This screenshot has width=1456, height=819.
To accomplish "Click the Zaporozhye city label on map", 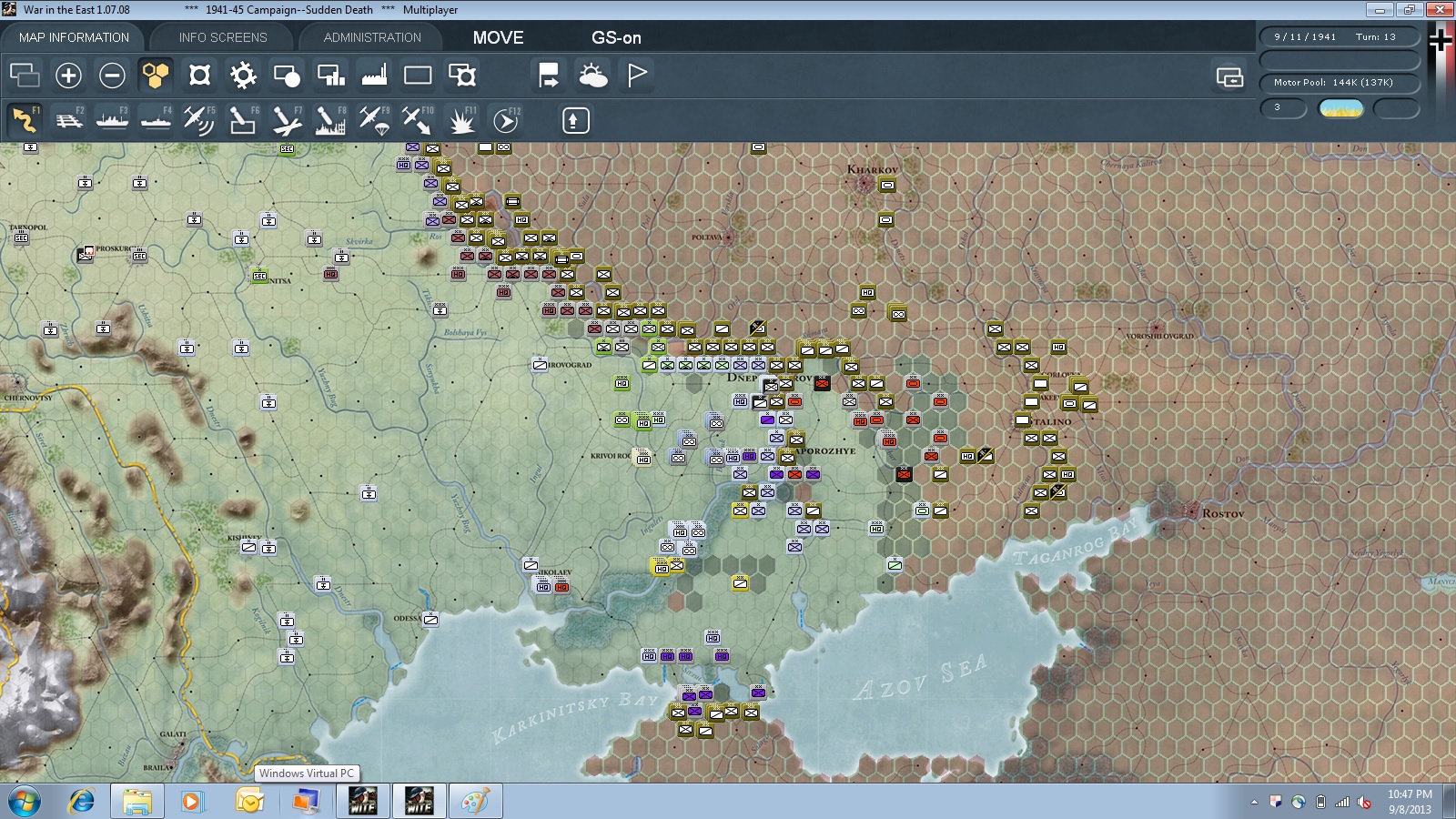I will 826,450.
